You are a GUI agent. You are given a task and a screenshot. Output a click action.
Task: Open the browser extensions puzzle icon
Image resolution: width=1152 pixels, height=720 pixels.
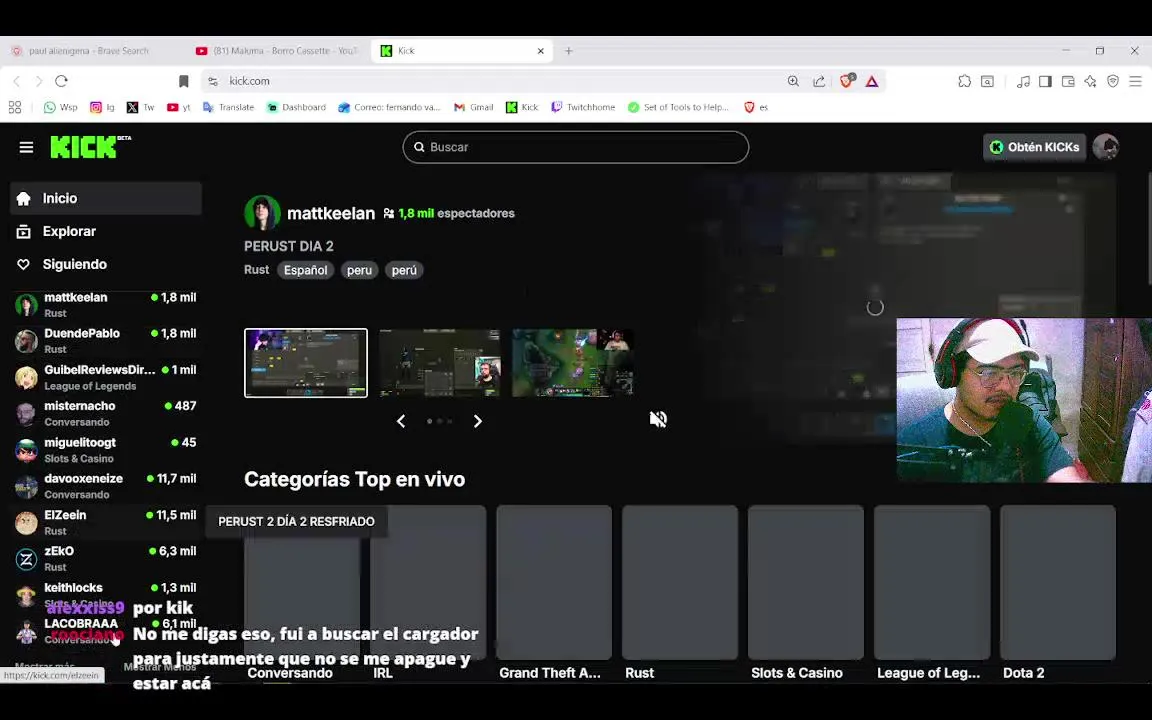[x=965, y=82]
